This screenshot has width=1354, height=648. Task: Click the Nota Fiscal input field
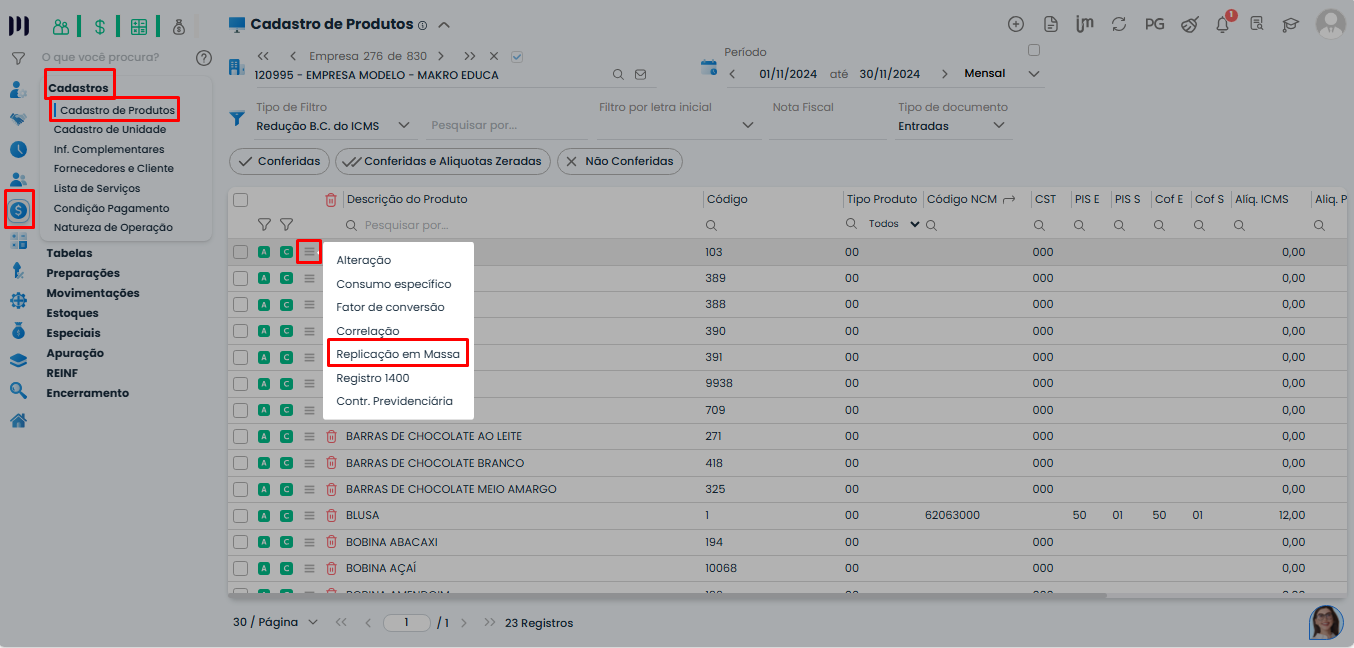pos(828,126)
